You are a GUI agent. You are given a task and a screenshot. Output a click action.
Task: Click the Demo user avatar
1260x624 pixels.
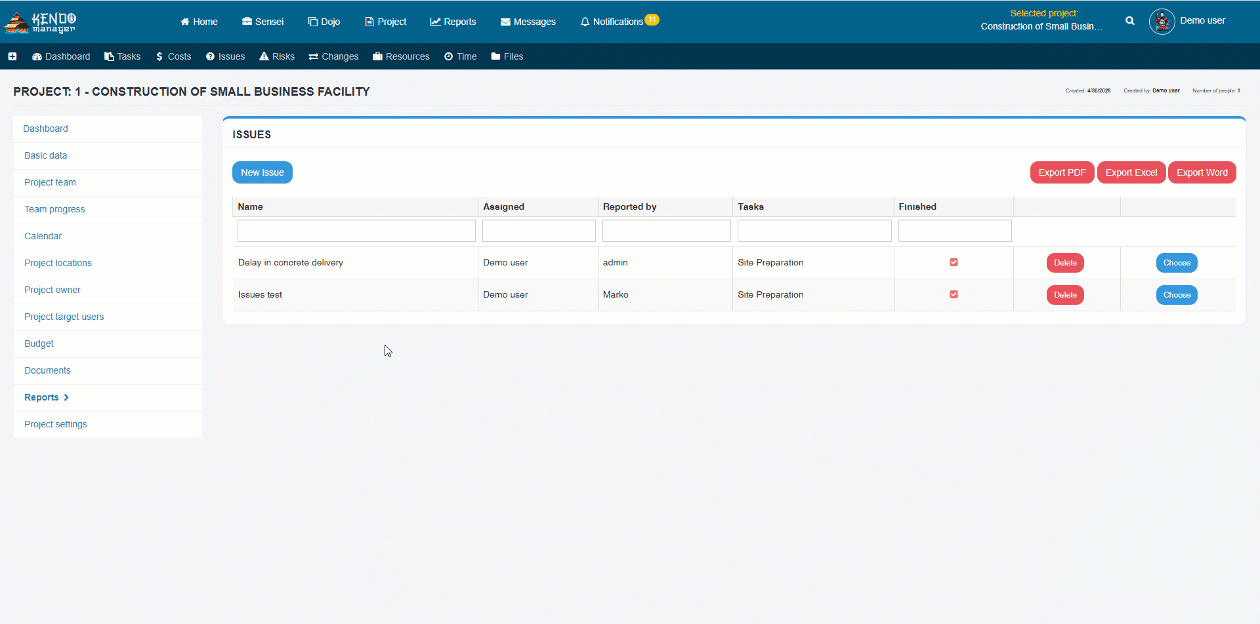[x=1162, y=21]
